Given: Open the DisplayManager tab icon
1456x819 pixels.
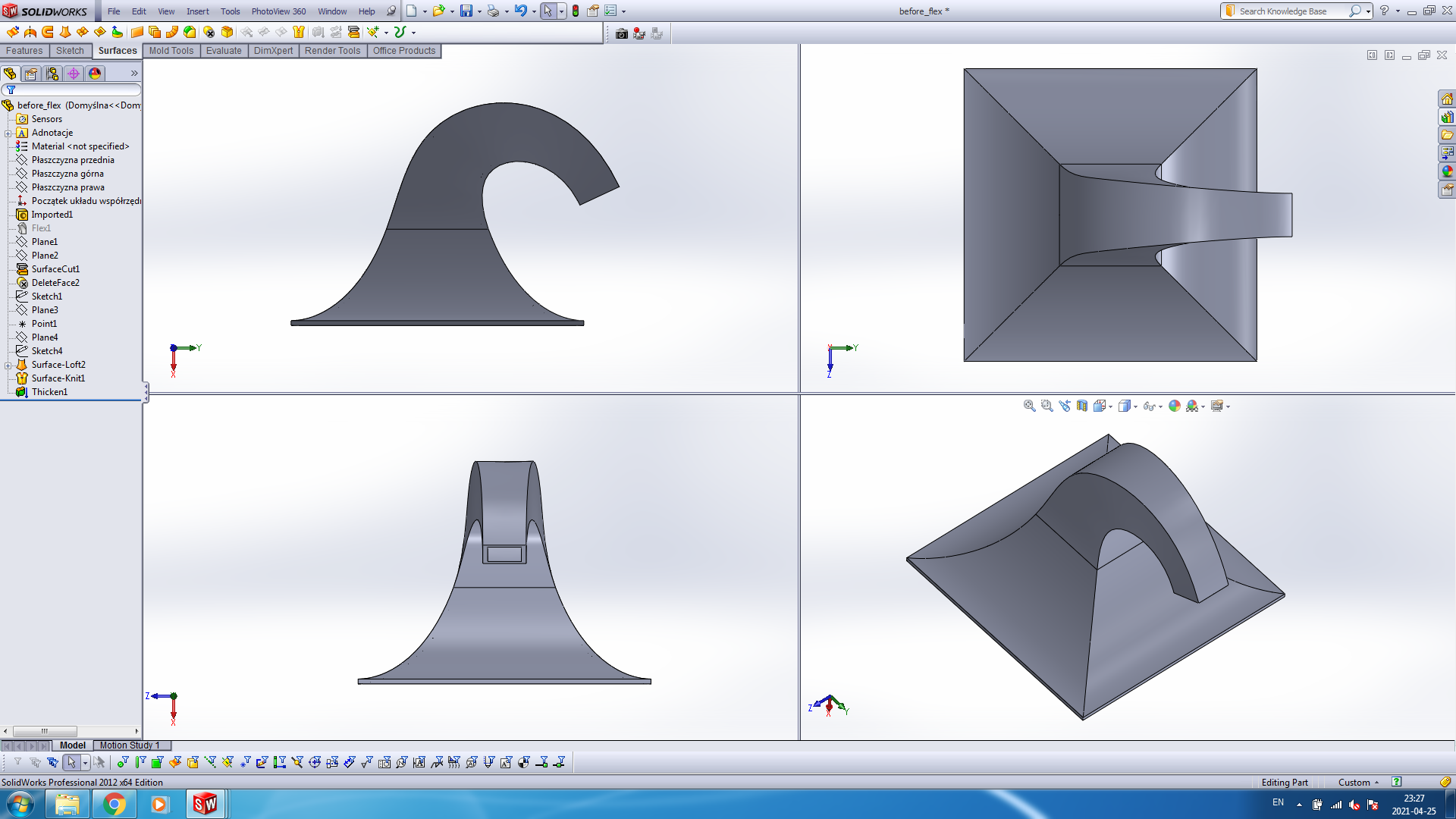Looking at the screenshot, I should 95,74.
